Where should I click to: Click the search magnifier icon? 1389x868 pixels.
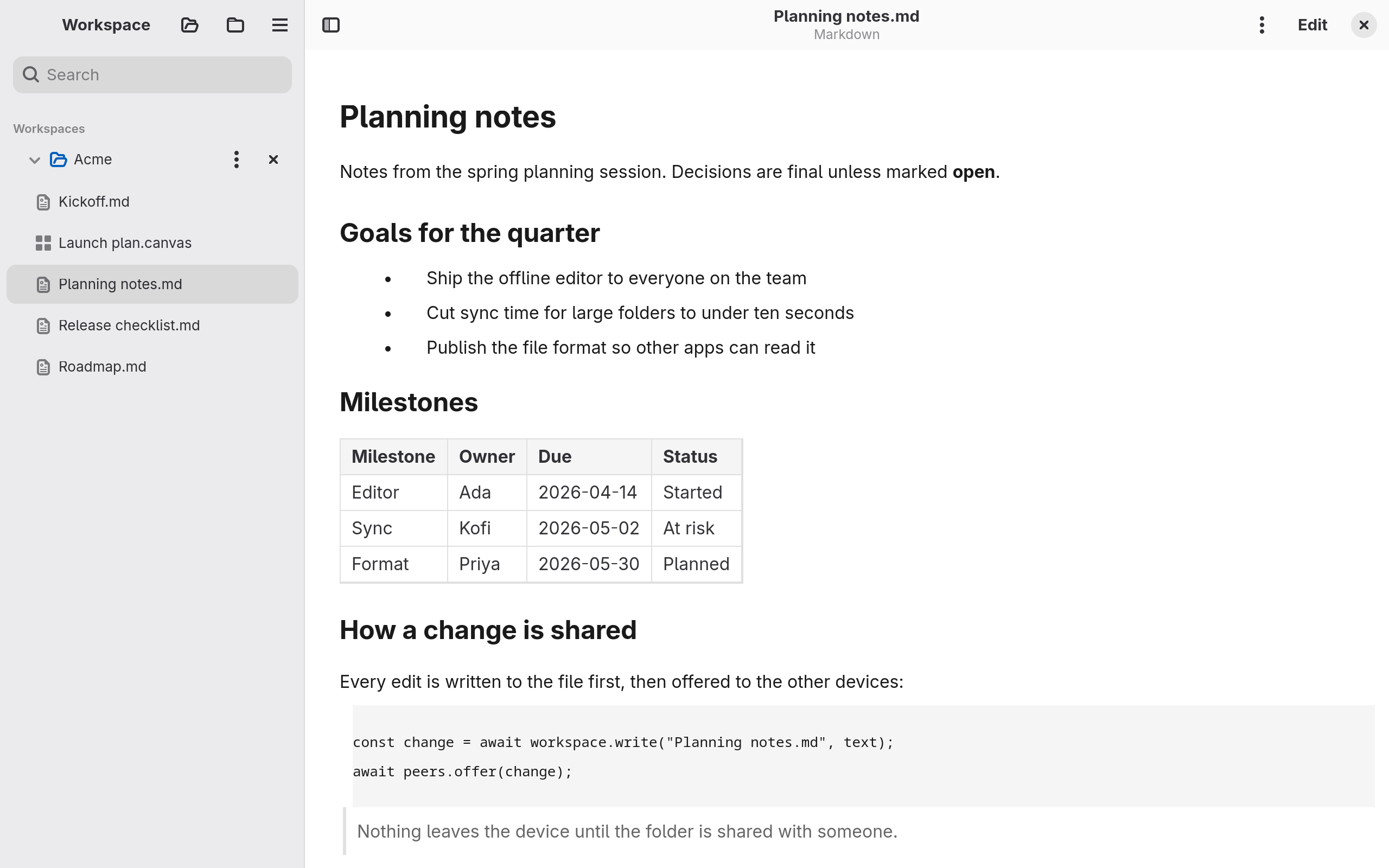pyautogui.click(x=31, y=75)
